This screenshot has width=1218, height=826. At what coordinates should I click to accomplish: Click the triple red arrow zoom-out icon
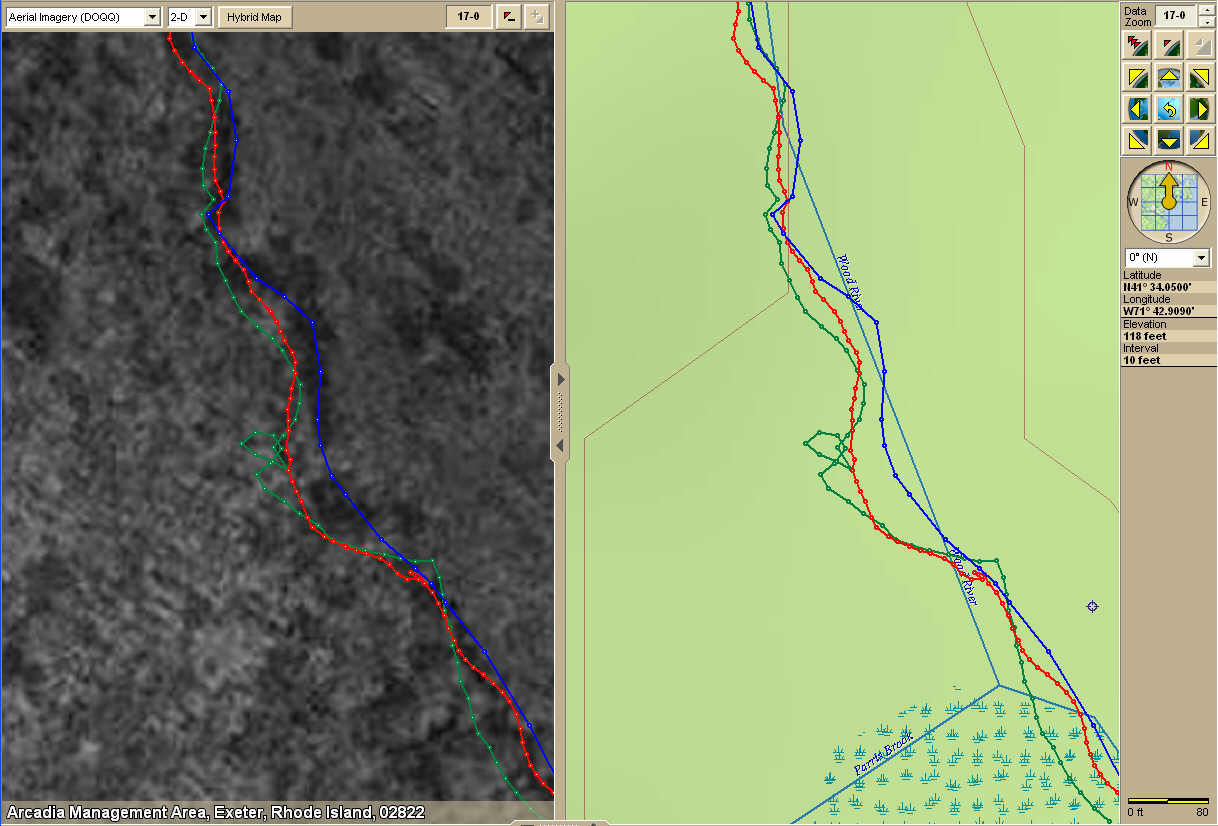coord(1137,44)
